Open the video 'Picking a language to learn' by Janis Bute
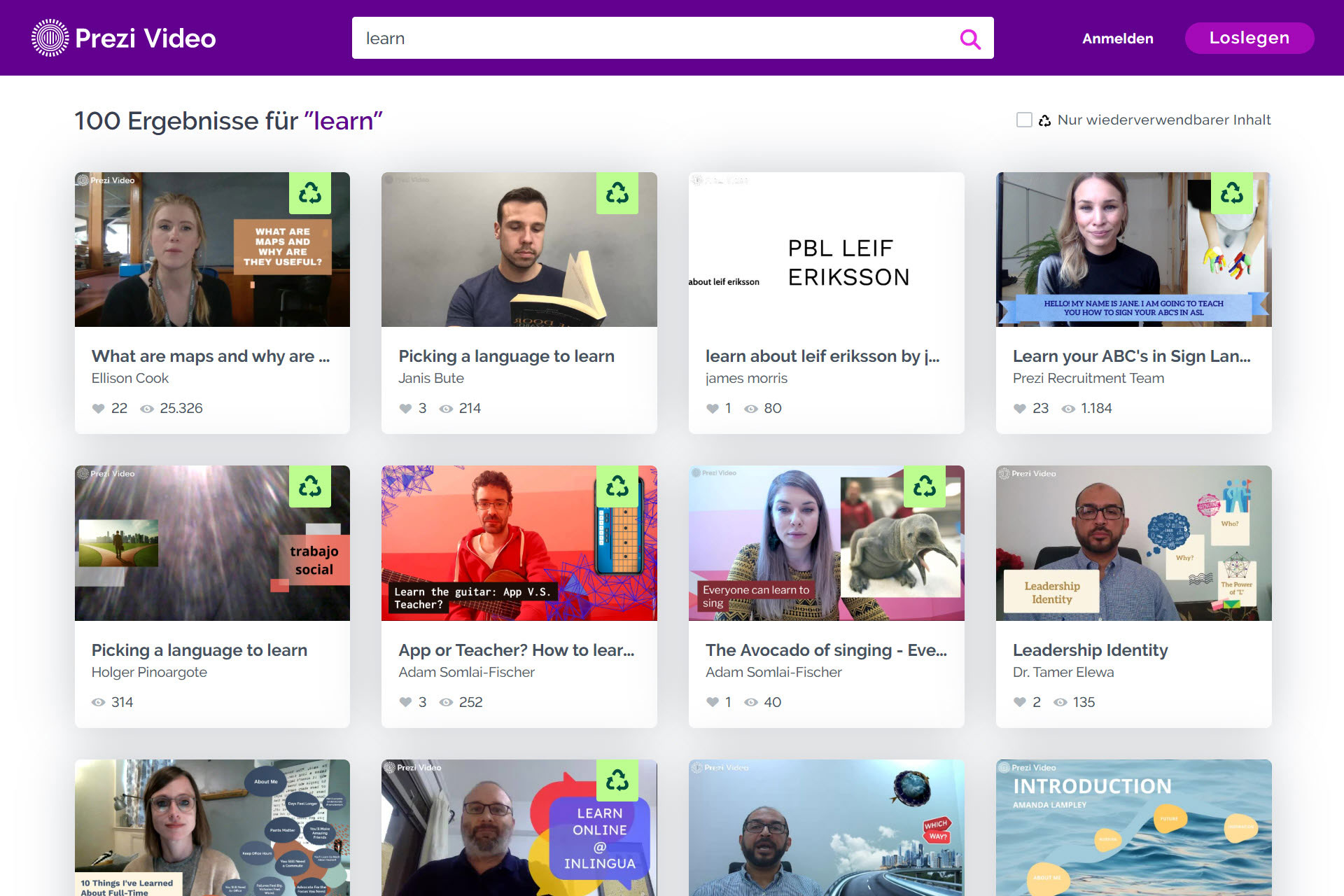This screenshot has height=896, width=1344. click(506, 356)
